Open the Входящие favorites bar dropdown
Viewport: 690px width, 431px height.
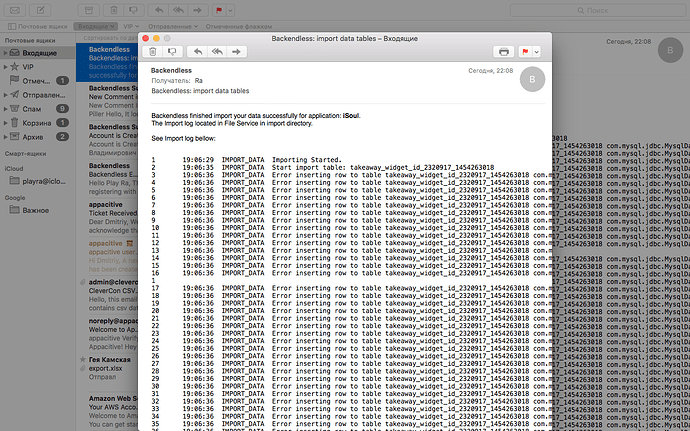(x=95, y=26)
